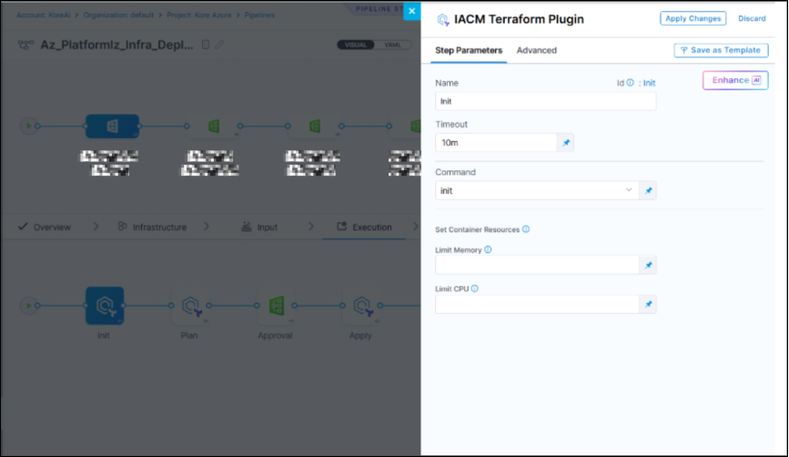Click the Timeout field showing 10m

coord(496,142)
